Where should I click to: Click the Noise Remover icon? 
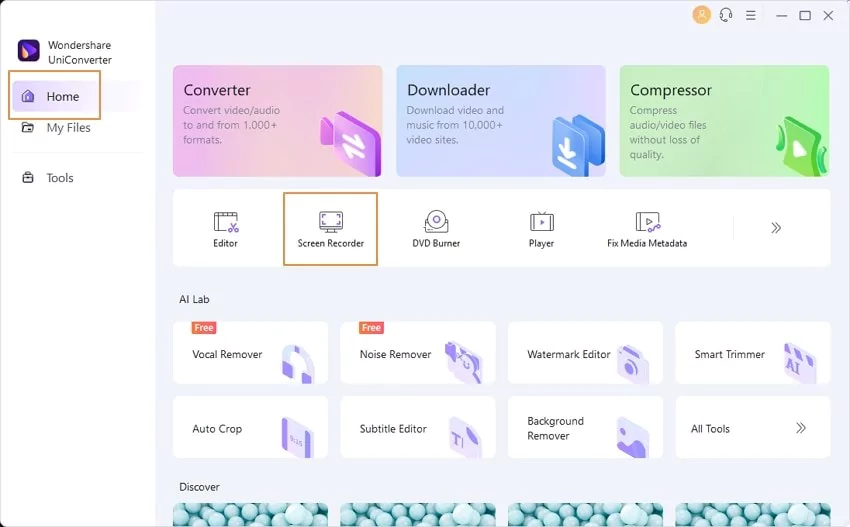pos(463,362)
